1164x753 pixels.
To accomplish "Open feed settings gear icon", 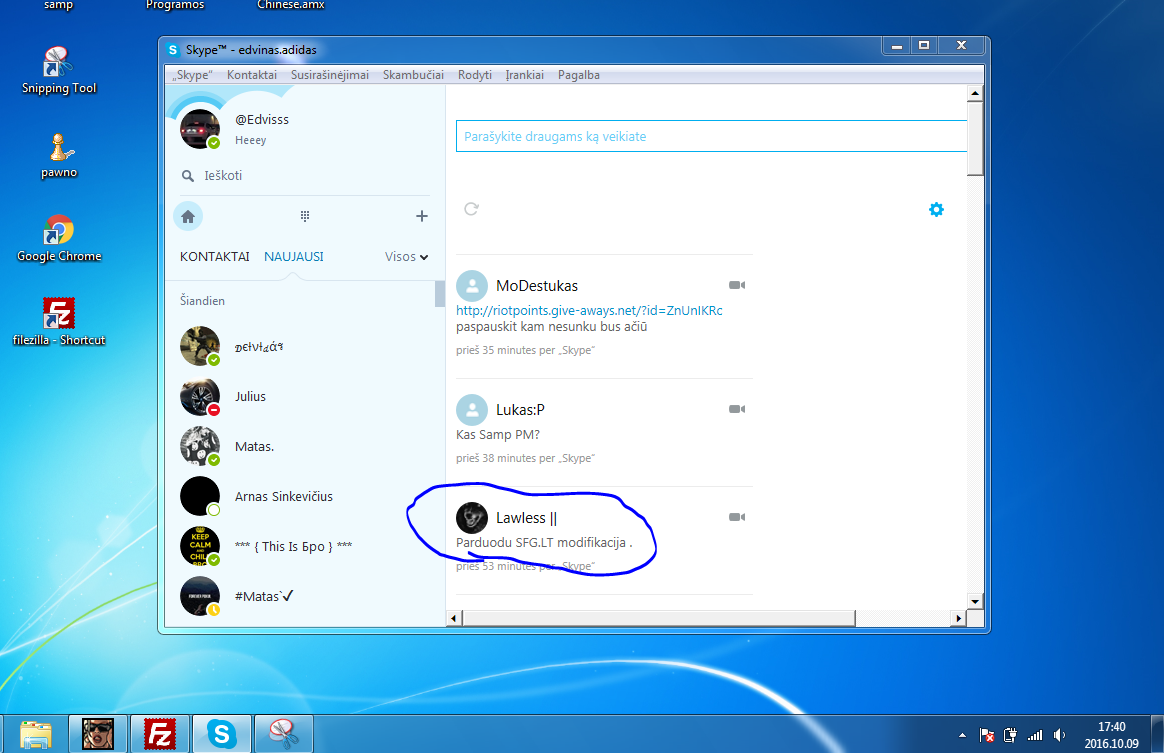I will pos(936,209).
